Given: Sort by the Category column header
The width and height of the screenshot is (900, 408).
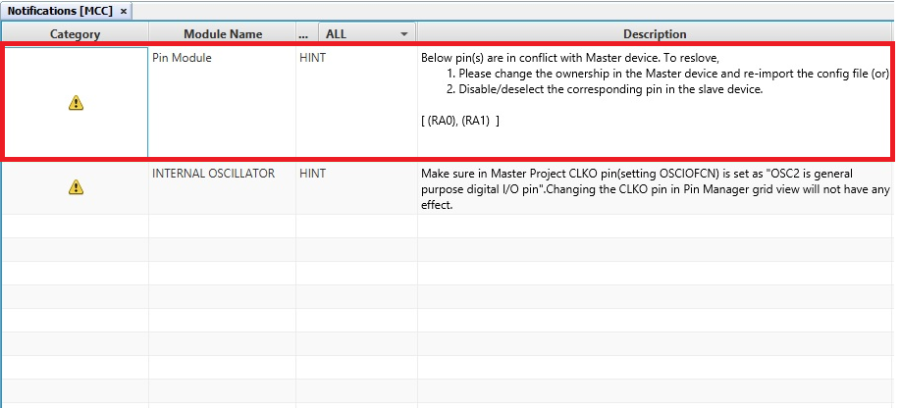Looking at the screenshot, I should pos(75,34).
